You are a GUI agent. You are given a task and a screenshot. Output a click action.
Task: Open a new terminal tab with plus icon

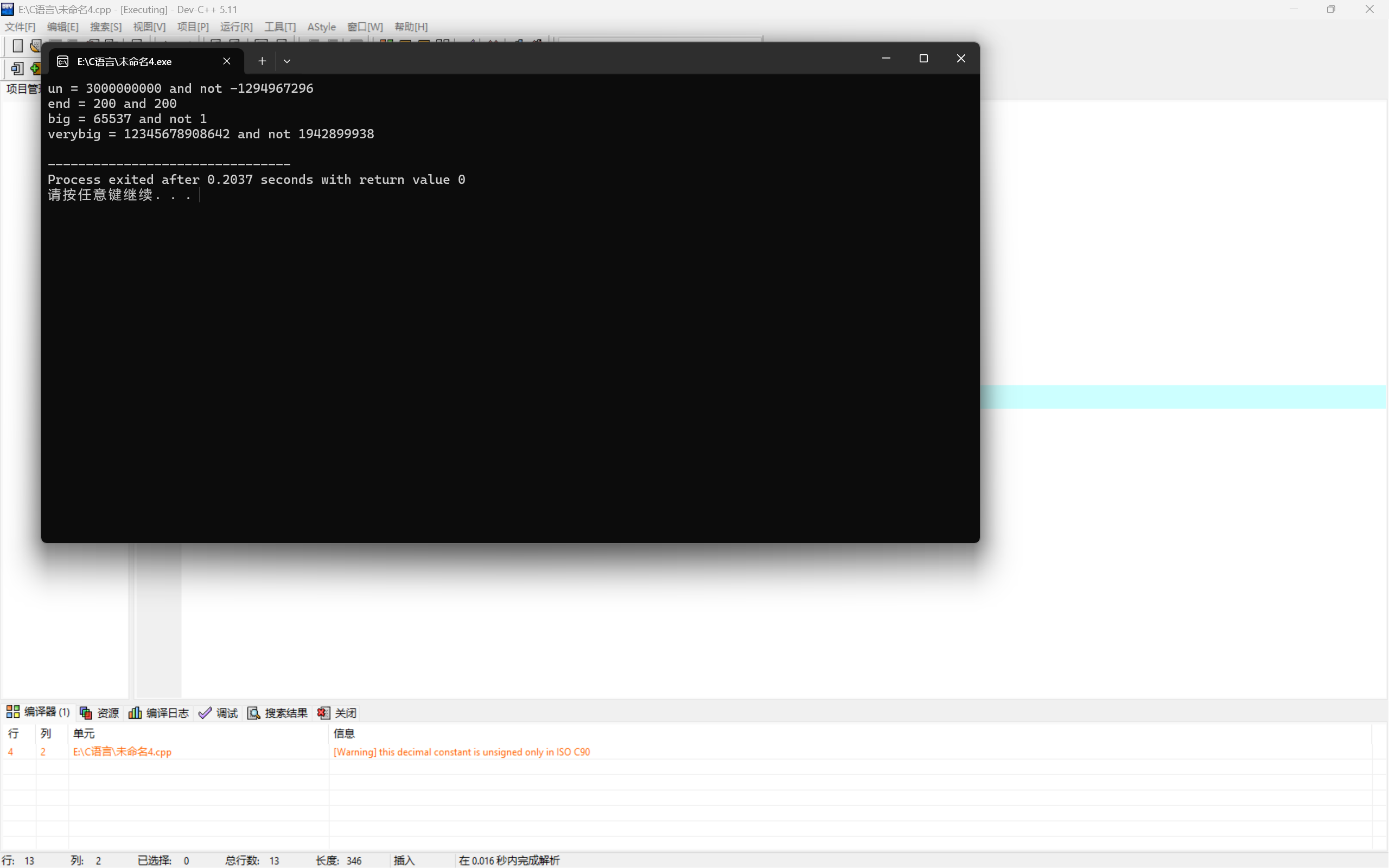262,61
